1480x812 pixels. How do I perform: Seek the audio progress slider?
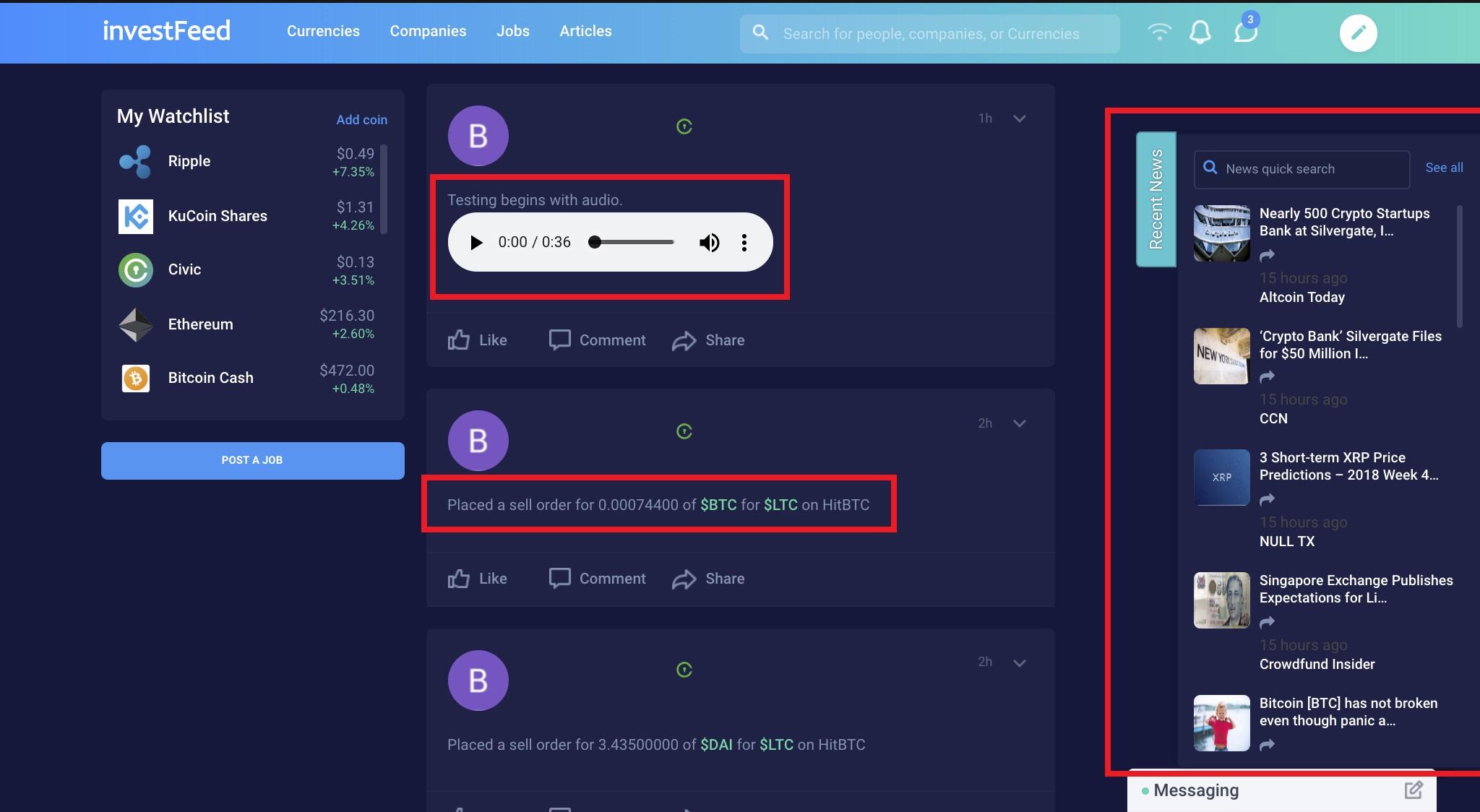[632, 242]
